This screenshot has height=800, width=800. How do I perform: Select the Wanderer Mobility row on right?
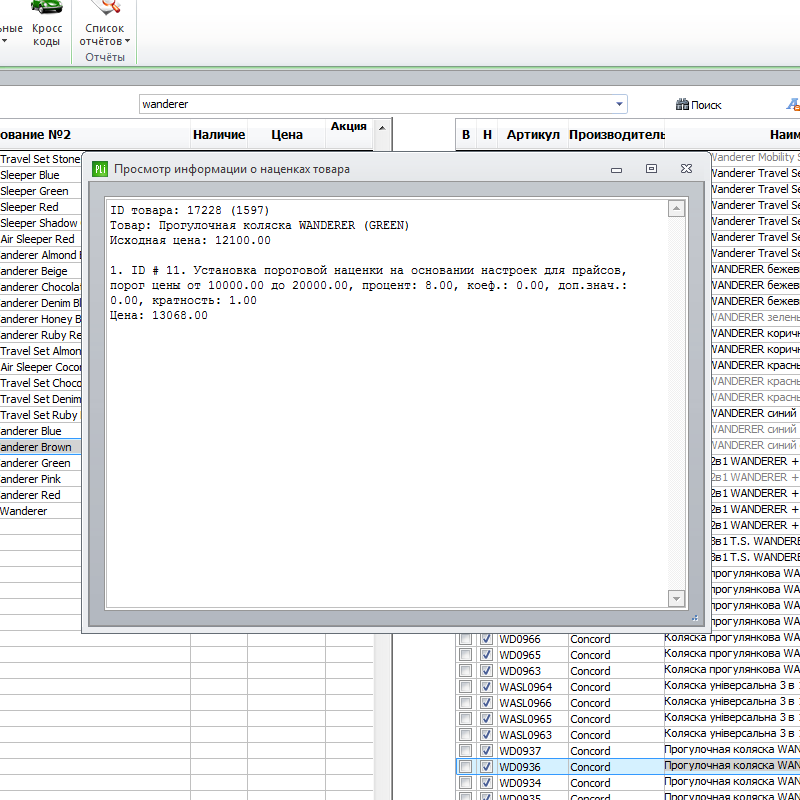(x=755, y=157)
